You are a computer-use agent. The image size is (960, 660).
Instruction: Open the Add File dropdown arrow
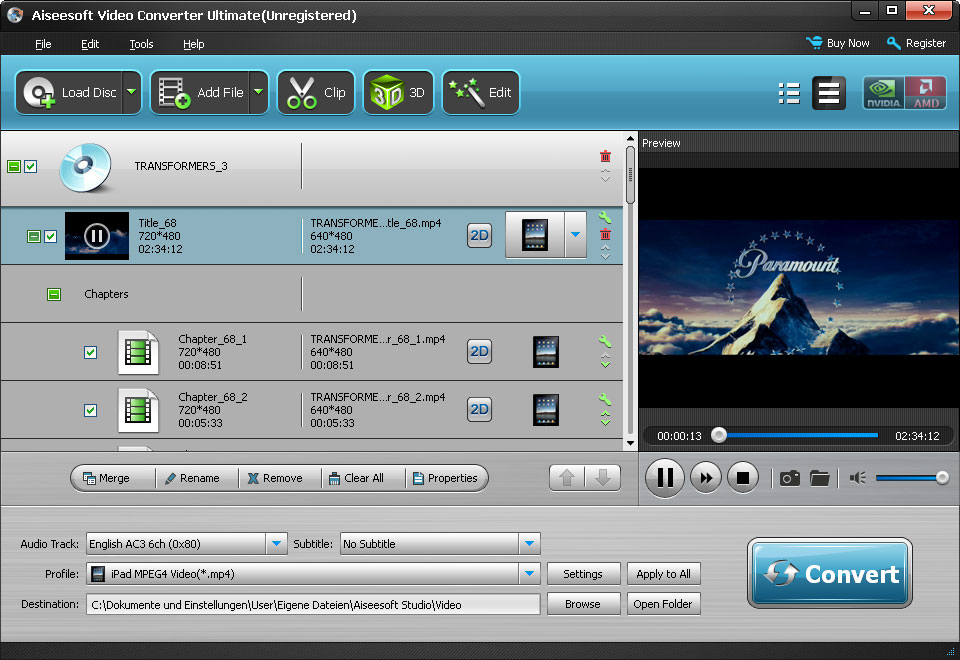pos(258,92)
